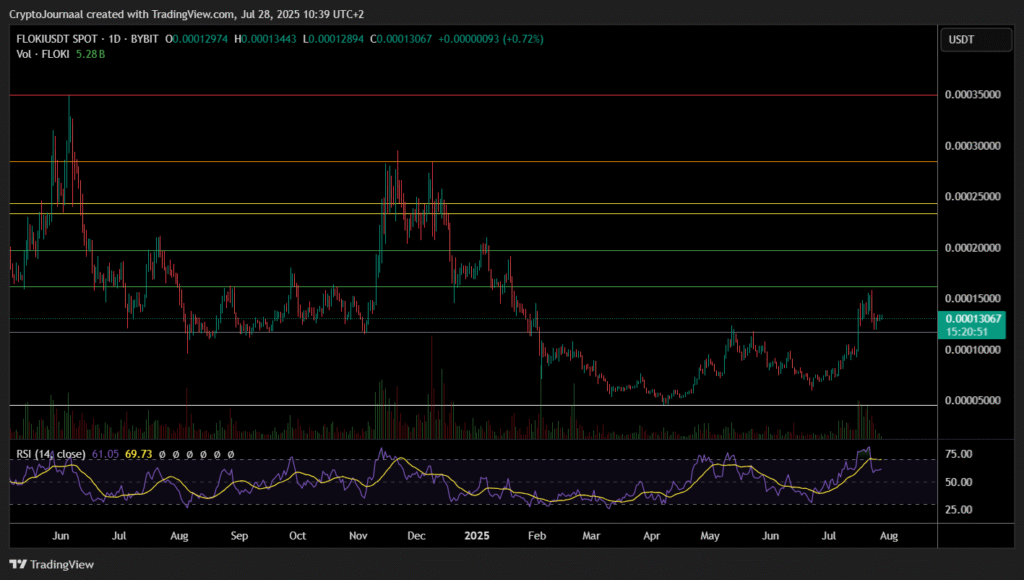This screenshot has height=580, width=1024.
Task: Click the May label on time axis
Action: (x=710, y=536)
